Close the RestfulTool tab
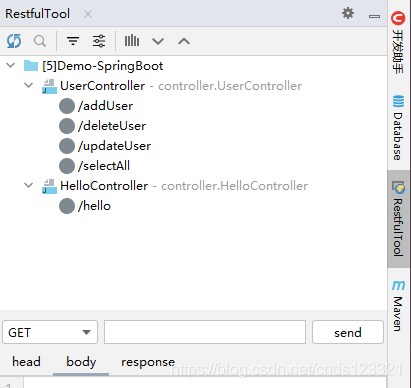411x388 pixels. (88, 14)
